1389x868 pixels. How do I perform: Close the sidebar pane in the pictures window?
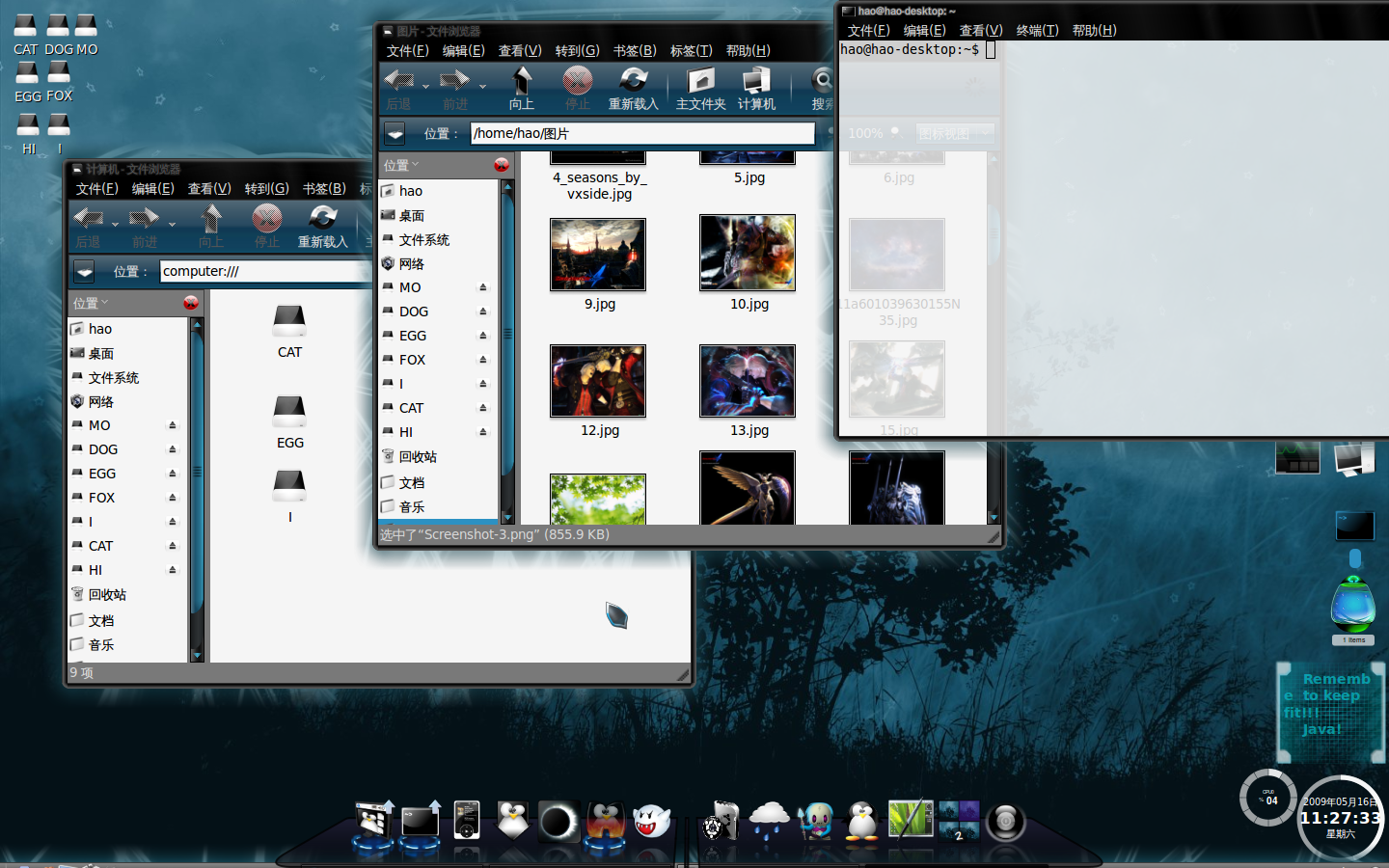[502, 165]
